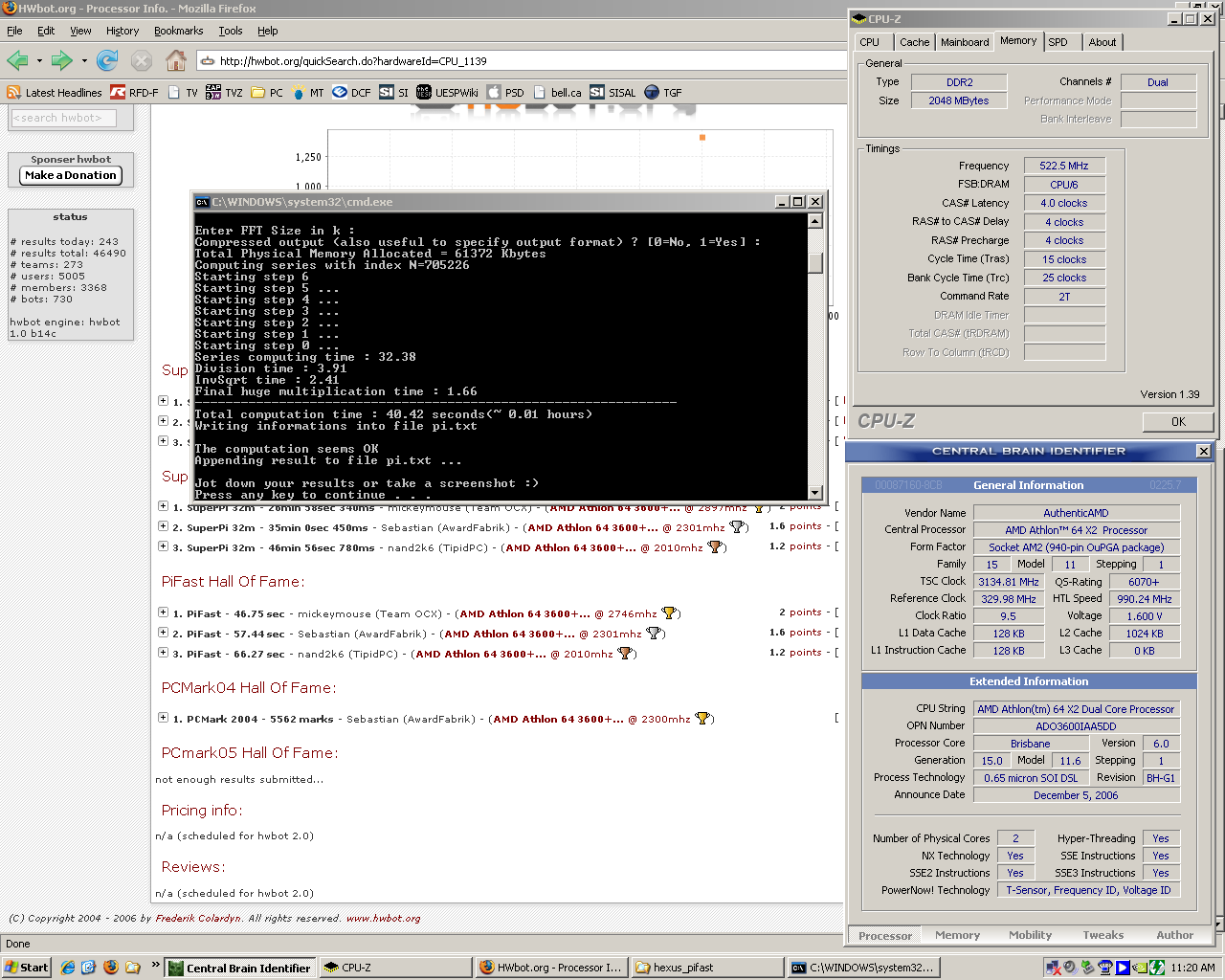Expand the SuperPi 32m 46min 56sec row
1225x980 pixels.
pos(163,546)
